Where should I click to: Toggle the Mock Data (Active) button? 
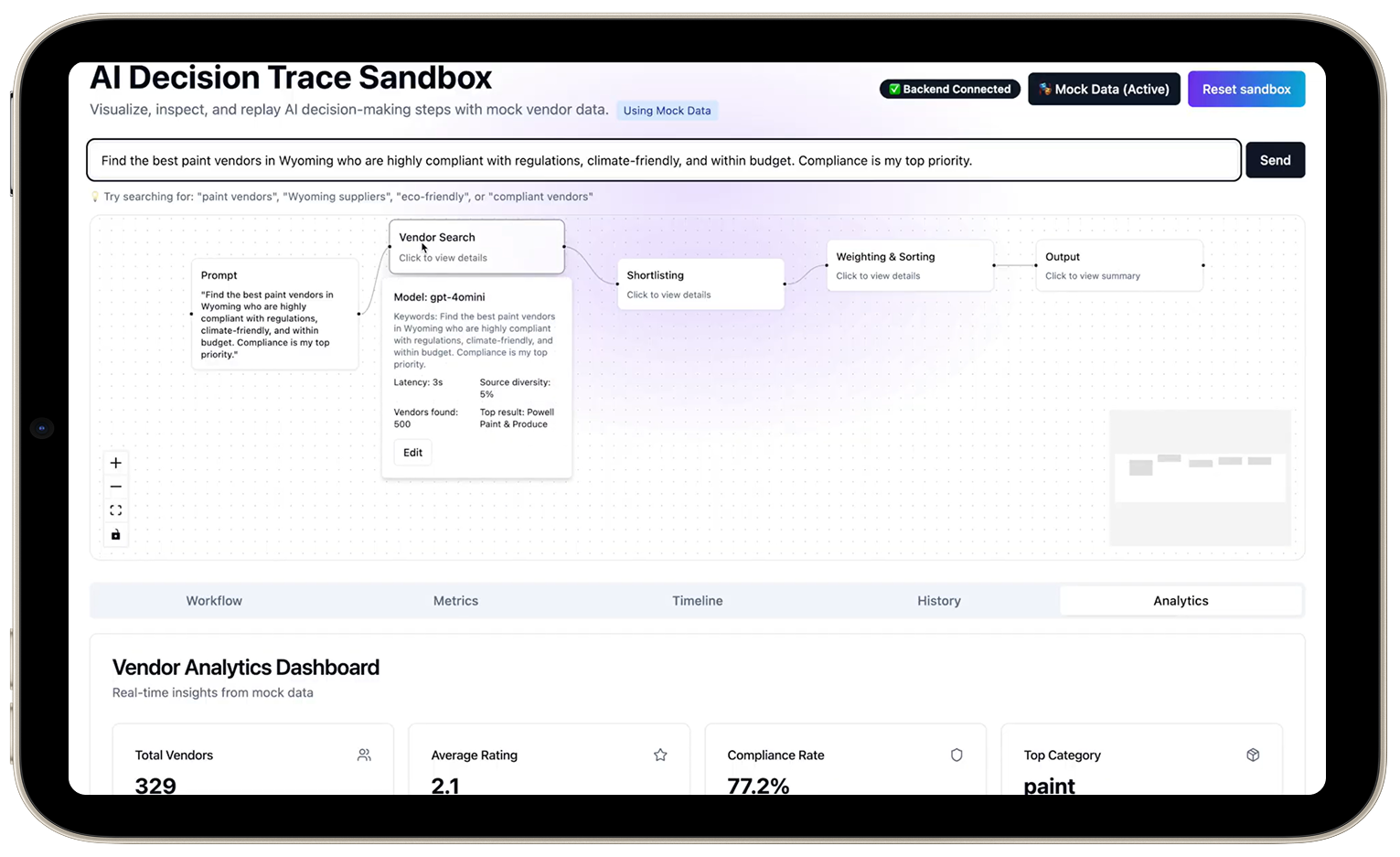pos(1104,89)
